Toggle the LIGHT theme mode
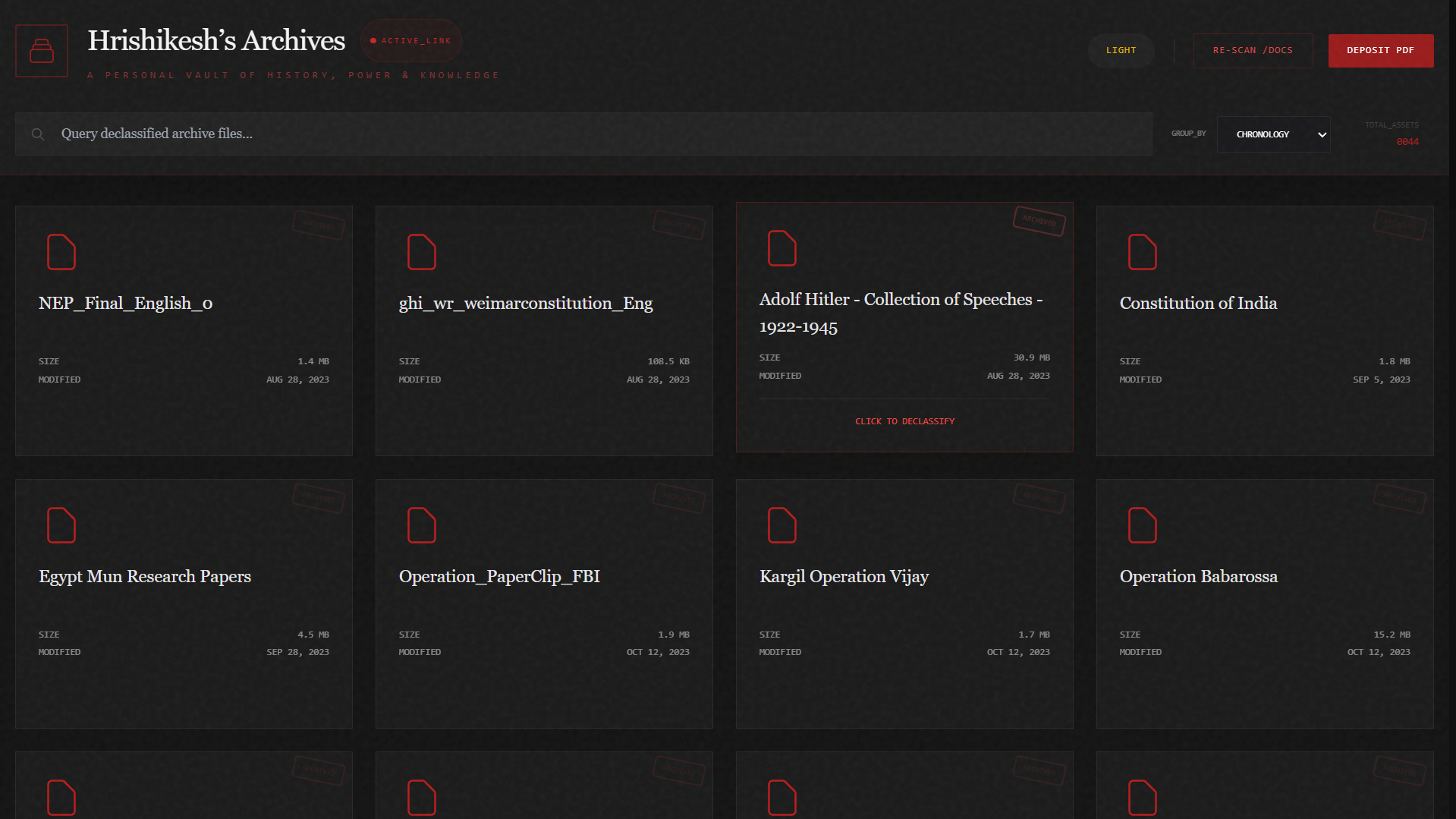 click(1121, 50)
